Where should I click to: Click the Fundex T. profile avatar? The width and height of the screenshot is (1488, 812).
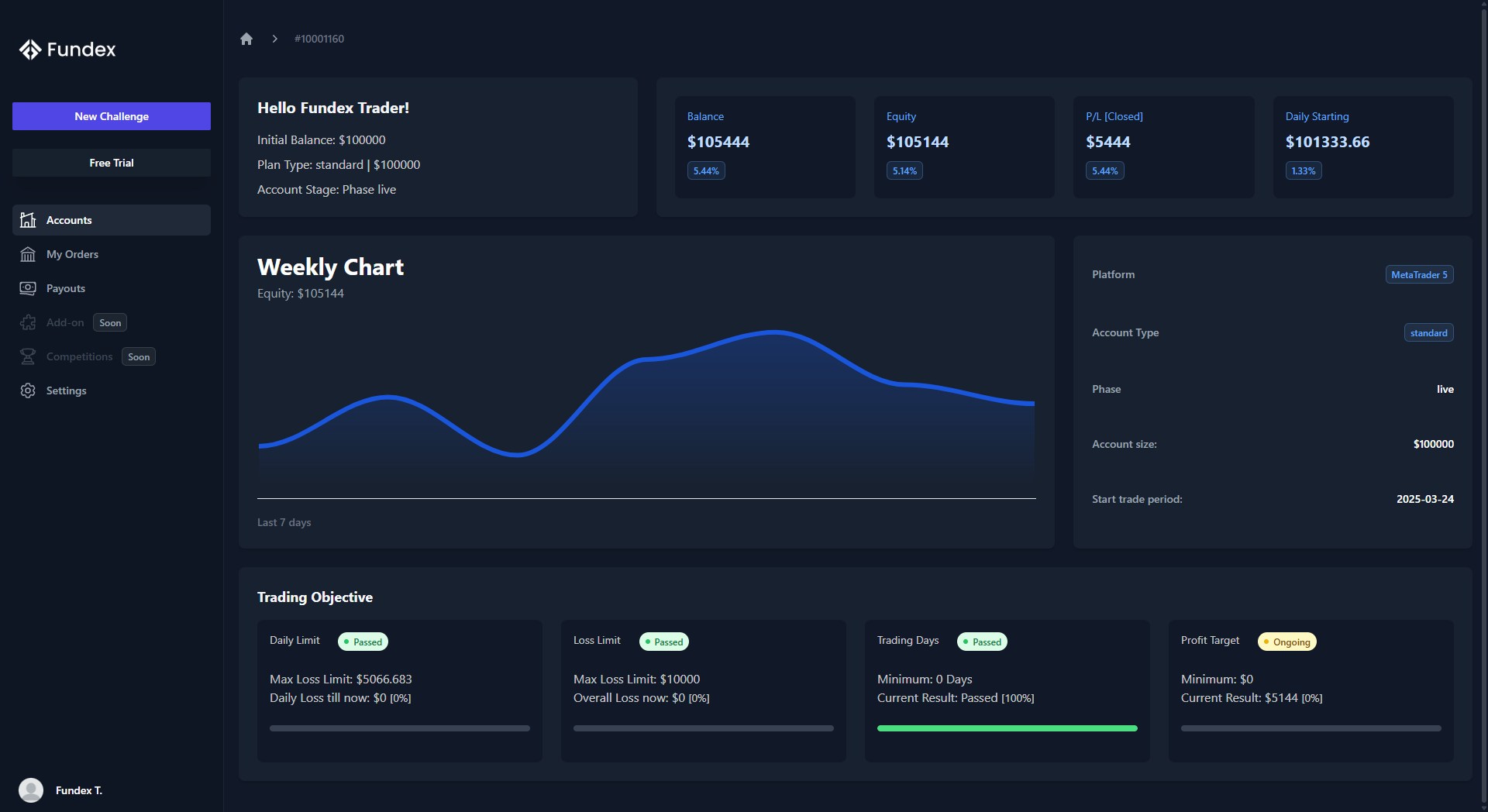pos(31,790)
